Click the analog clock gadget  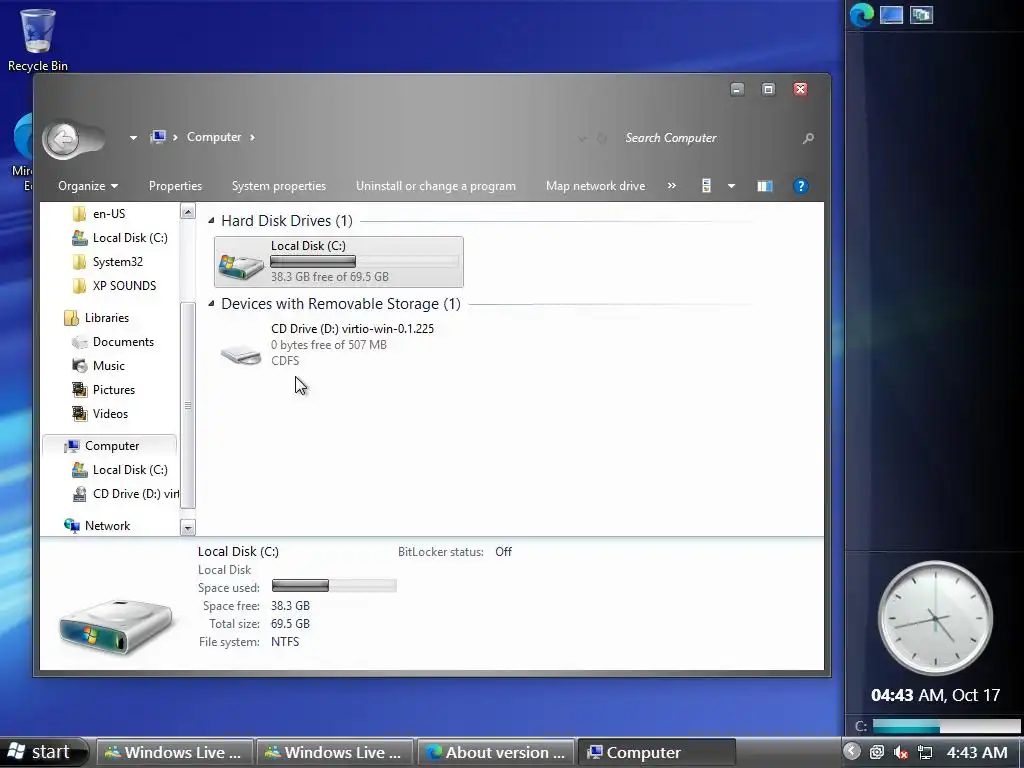(x=935, y=618)
